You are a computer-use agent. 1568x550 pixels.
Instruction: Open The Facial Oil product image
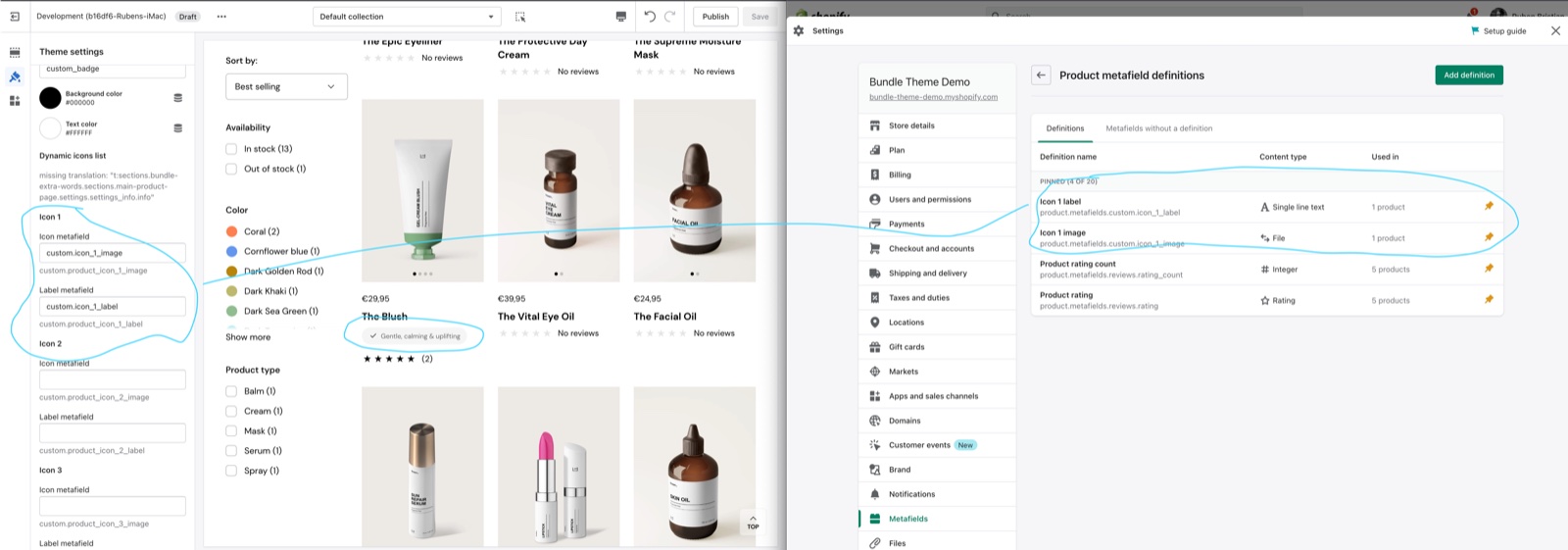point(695,190)
